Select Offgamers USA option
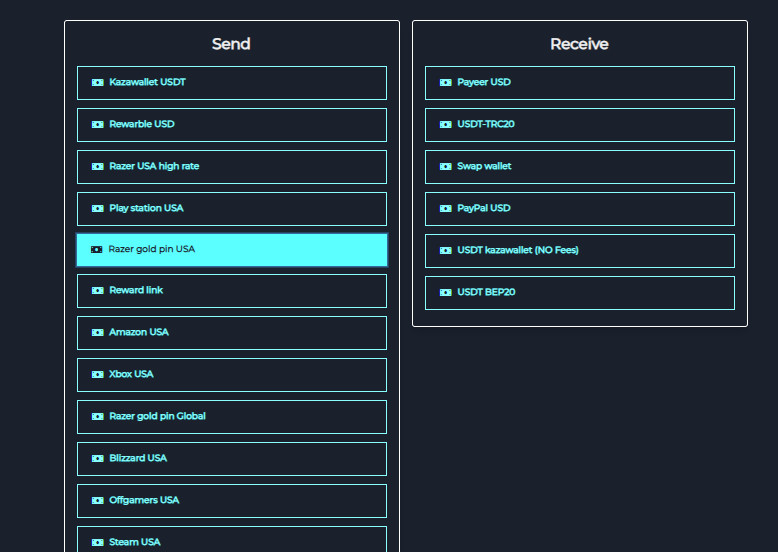778x552 pixels. [x=232, y=501]
